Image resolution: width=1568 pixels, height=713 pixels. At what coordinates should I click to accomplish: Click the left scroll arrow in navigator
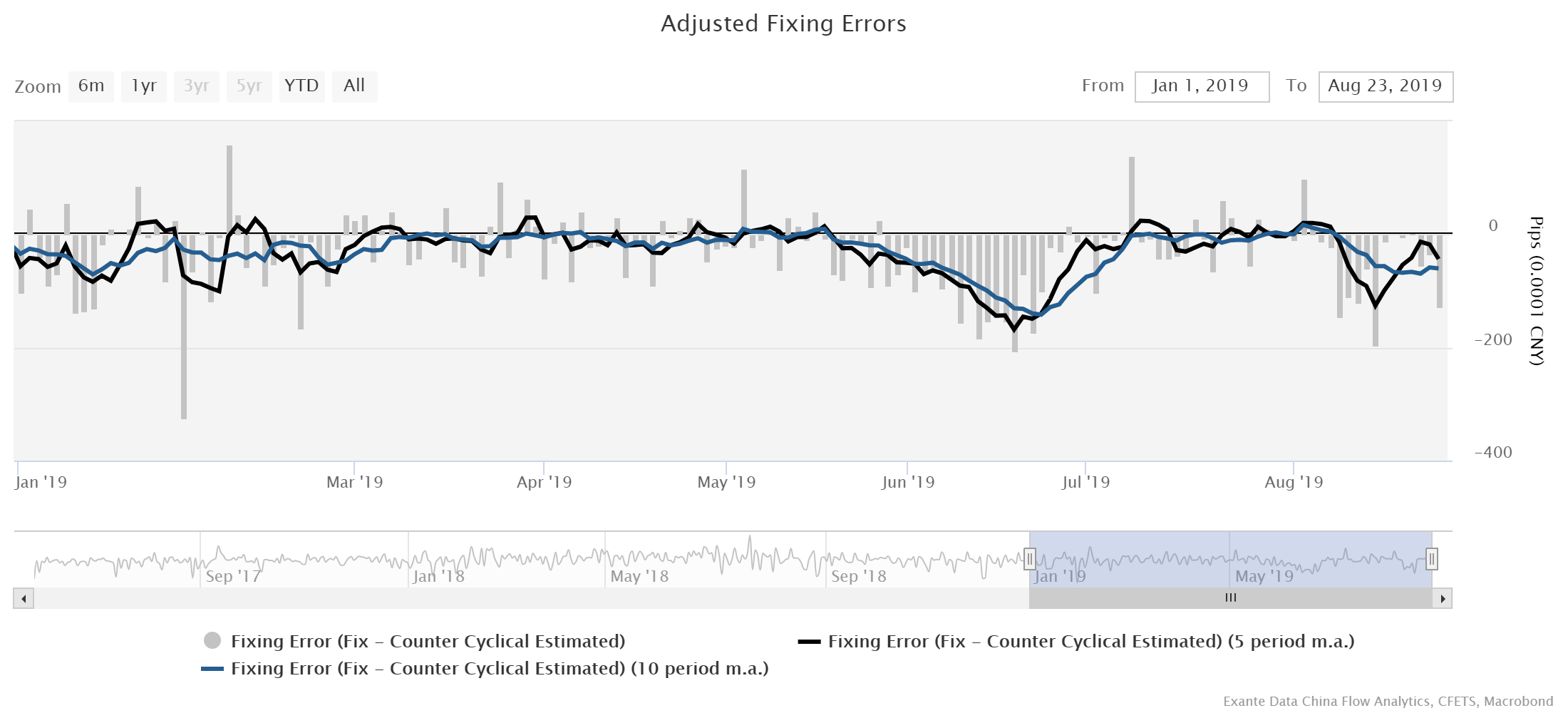(x=24, y=598)
